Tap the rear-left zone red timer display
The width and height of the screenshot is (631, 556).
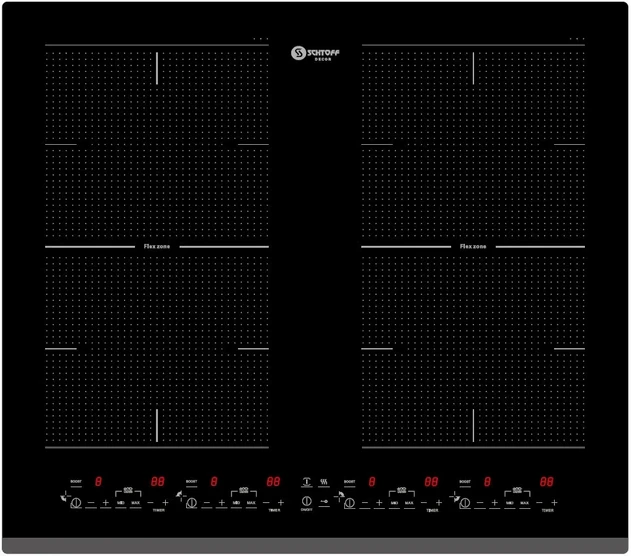pyautogui.click(x=273, y=482)
